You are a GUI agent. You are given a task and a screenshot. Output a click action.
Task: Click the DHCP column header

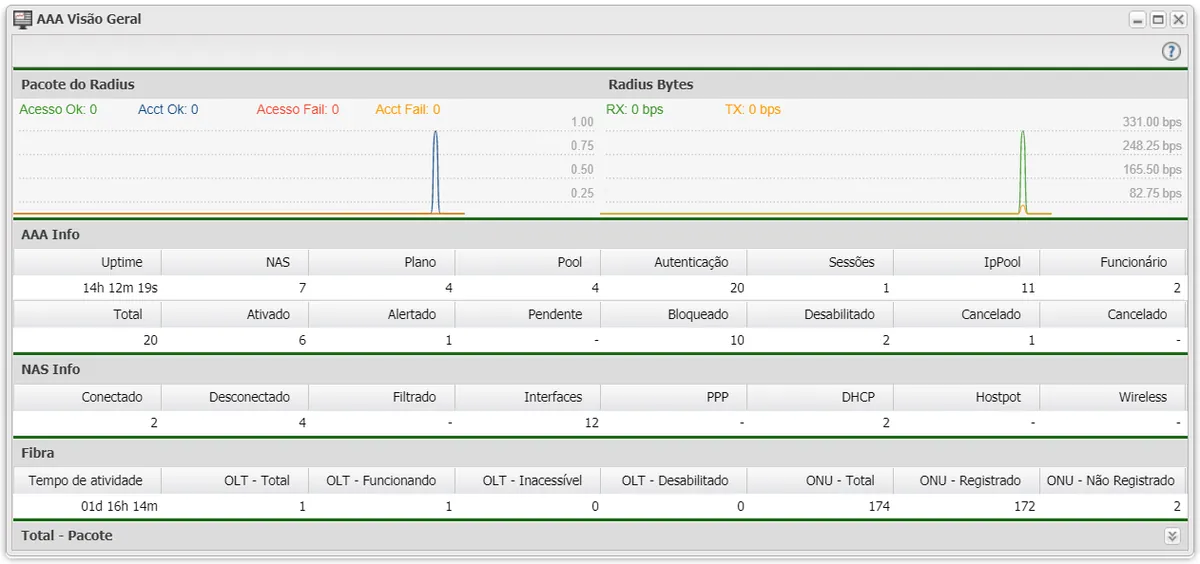820,397
